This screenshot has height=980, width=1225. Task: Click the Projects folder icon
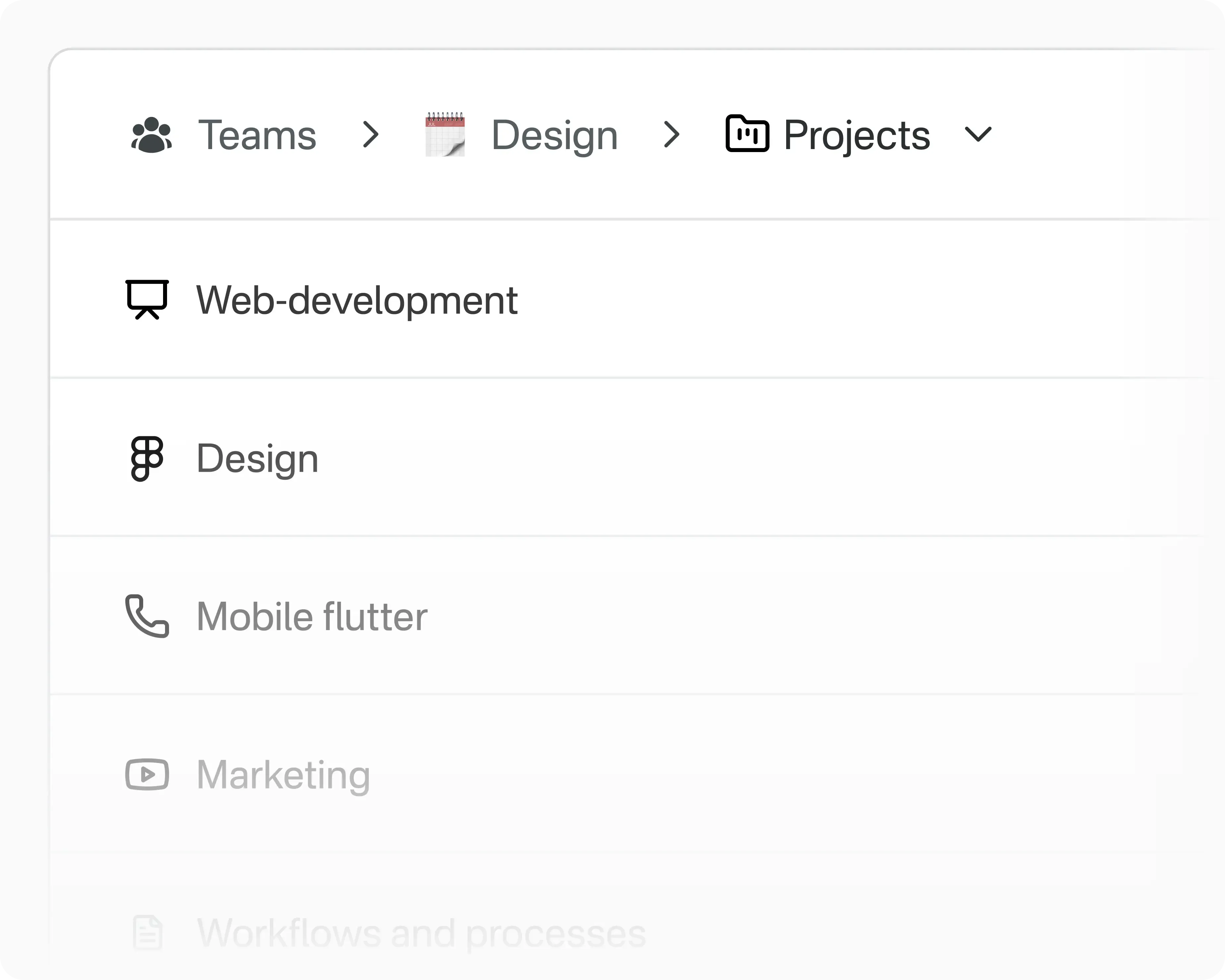pyautogui.click(x=747, y=134)
